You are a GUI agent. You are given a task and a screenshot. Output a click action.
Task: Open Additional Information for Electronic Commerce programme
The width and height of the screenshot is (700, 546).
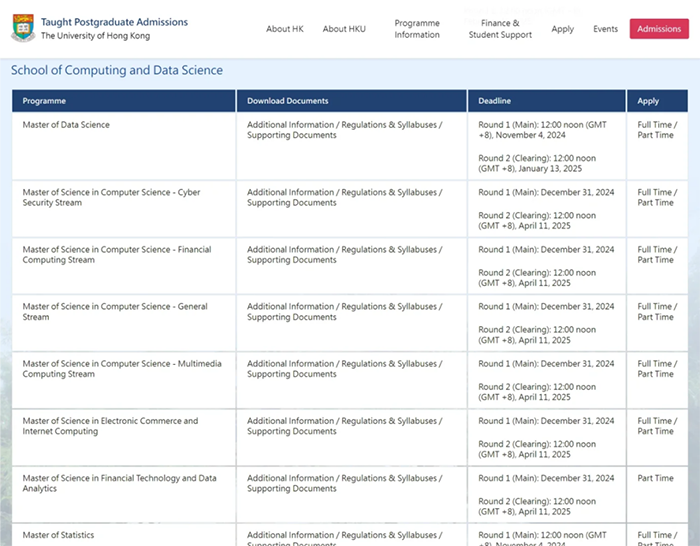click(x=290, y=421)
